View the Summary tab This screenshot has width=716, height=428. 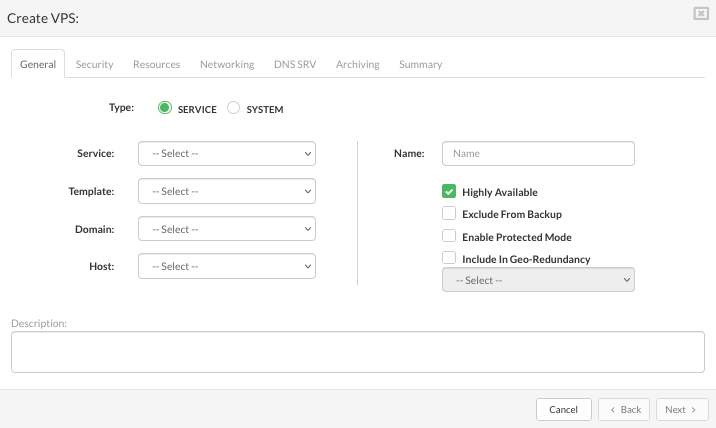[x=420, y=64]
